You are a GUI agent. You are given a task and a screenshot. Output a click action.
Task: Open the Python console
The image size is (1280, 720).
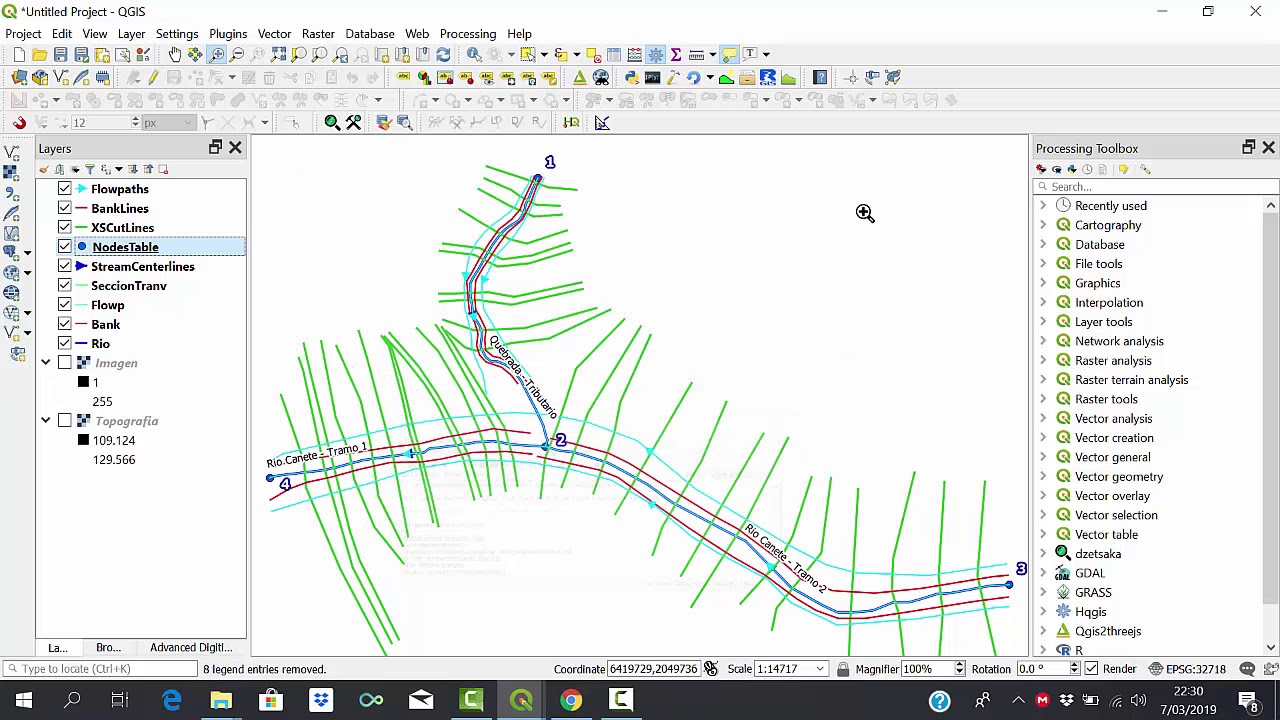[631, 77]
